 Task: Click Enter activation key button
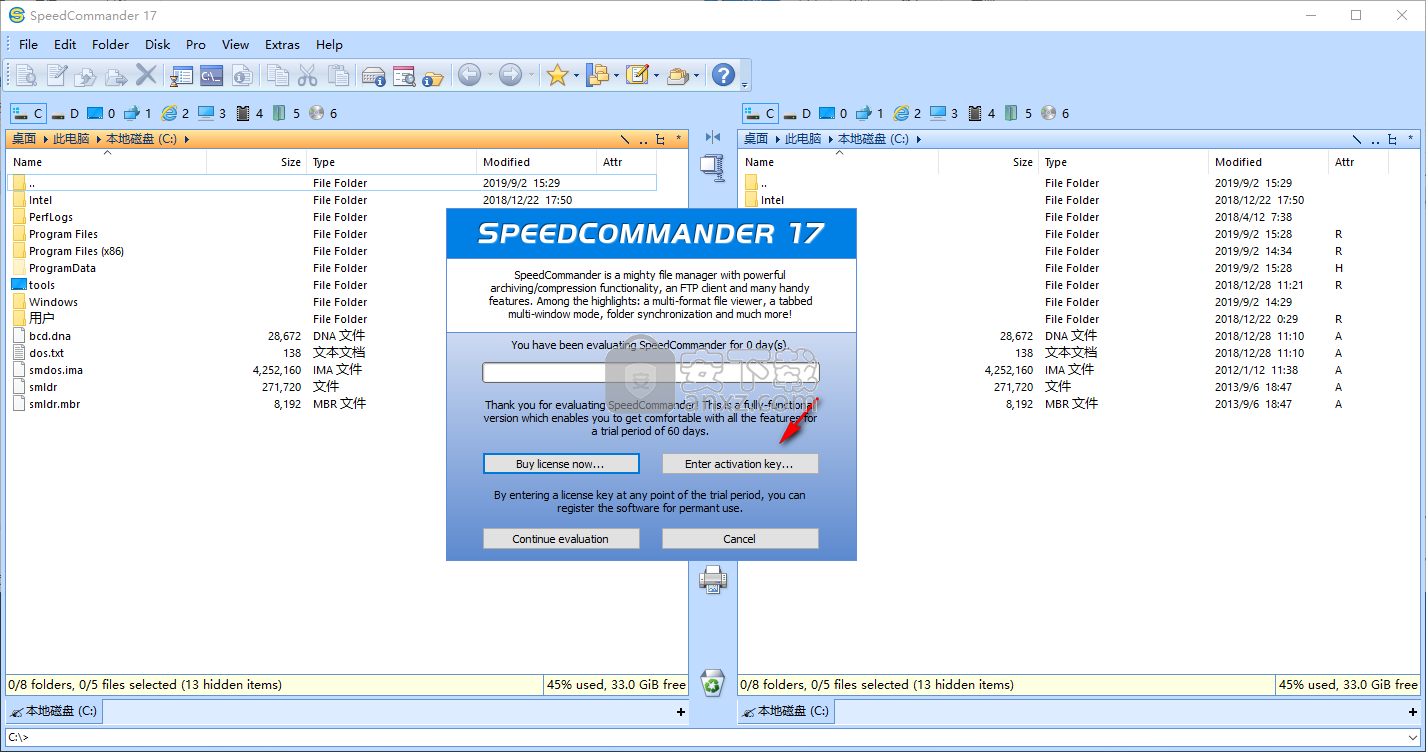(740, 464)
